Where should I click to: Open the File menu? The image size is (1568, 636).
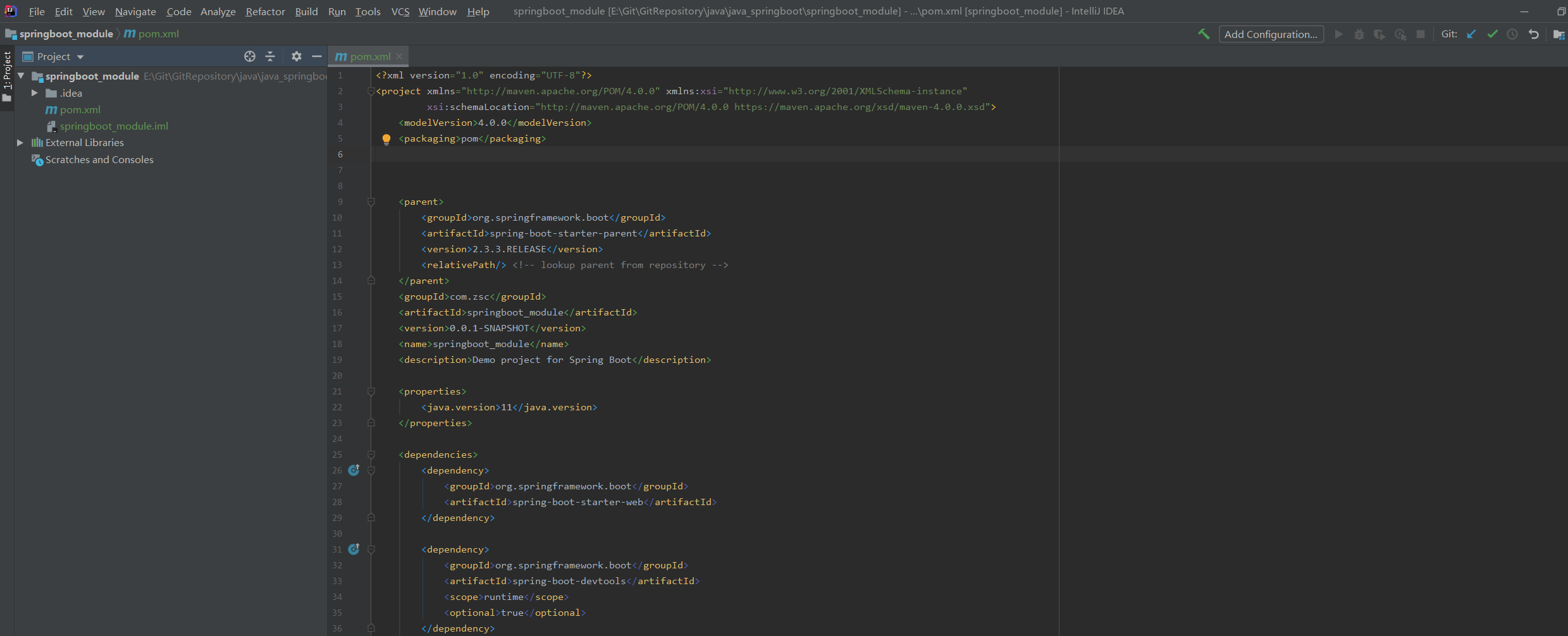[37, 11]
